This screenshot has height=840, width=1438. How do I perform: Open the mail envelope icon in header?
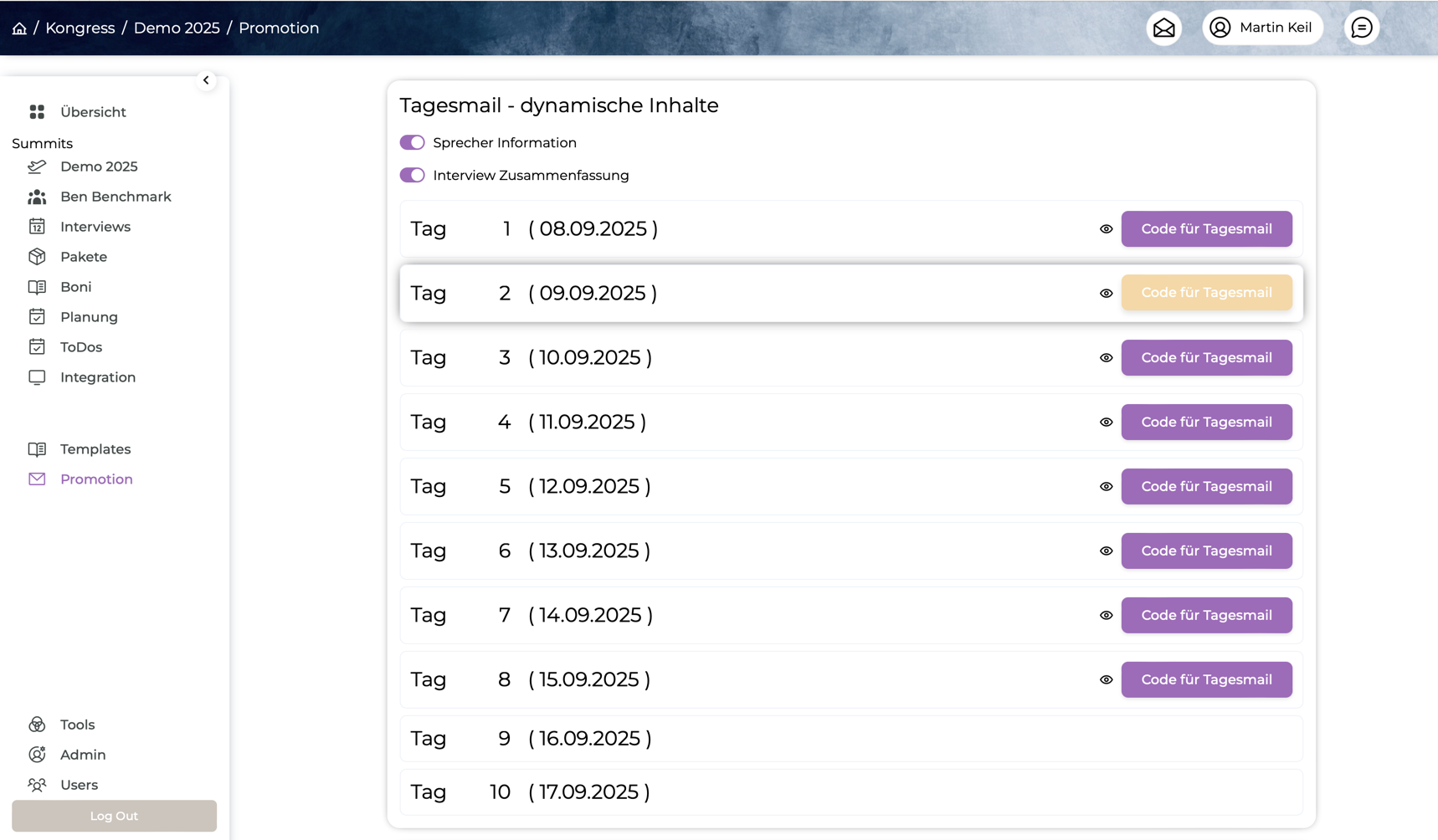pyautogui.click(x=1163, y=28)
